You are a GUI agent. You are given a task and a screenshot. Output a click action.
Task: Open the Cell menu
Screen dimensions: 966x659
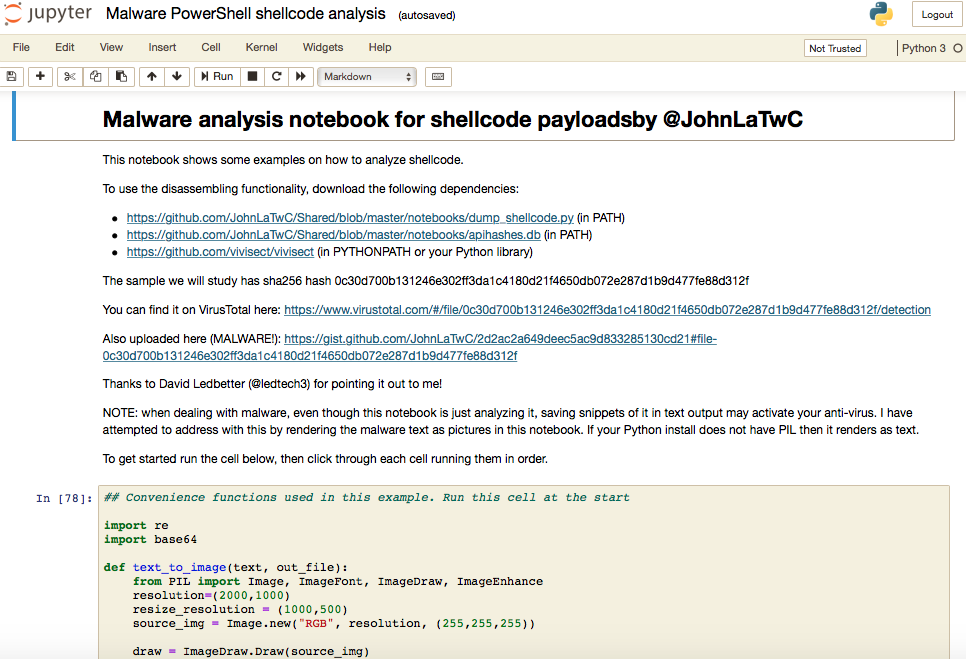[x=211, y=47]
